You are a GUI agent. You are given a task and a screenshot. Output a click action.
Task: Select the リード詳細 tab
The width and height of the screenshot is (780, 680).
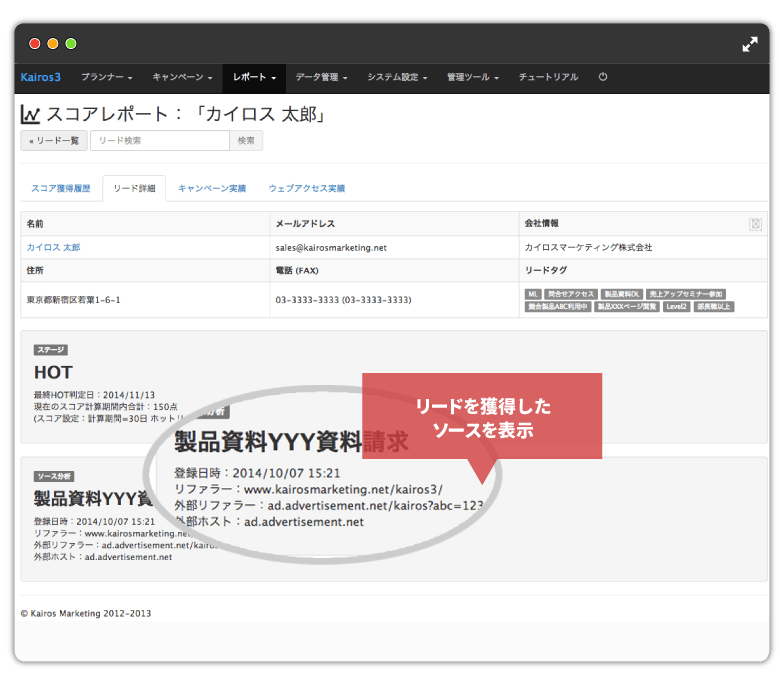pos(134,189)
